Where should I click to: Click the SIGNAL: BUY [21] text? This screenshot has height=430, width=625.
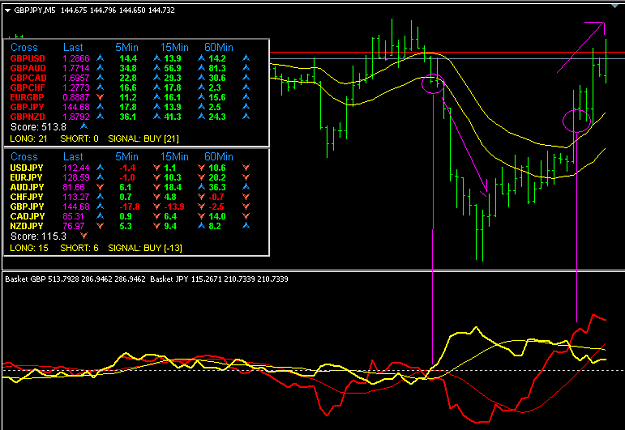[x=143, y=139]
